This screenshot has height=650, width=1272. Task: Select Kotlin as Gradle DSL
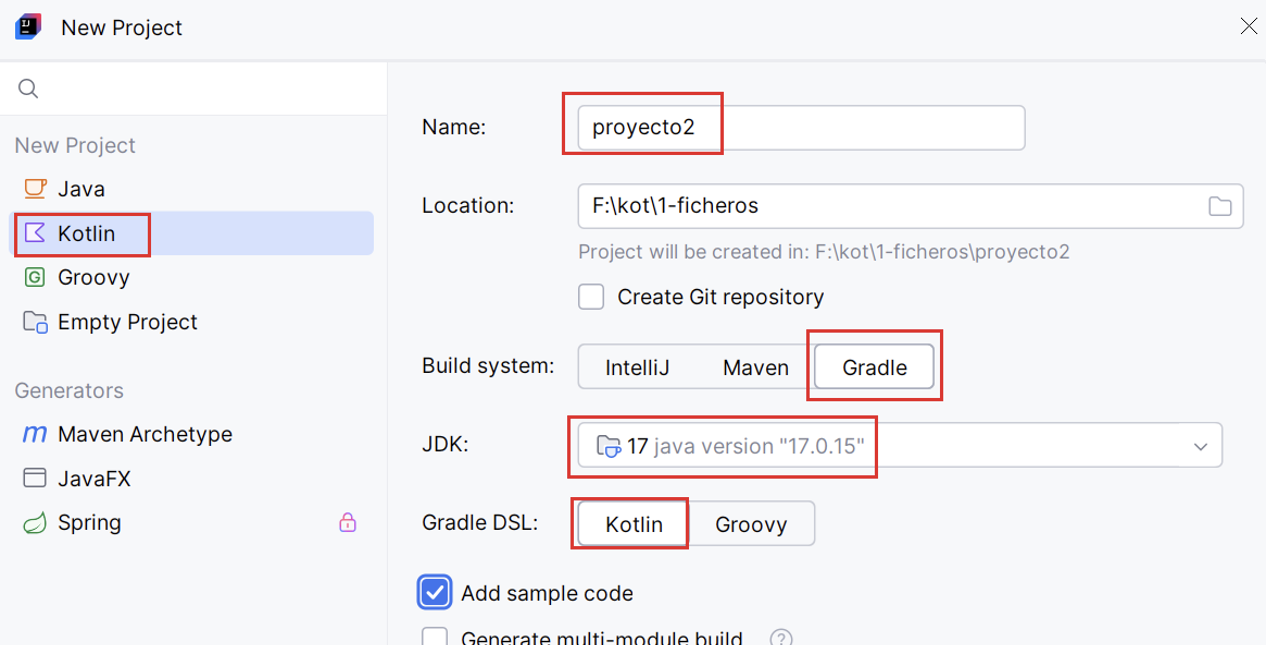point(634,524)
